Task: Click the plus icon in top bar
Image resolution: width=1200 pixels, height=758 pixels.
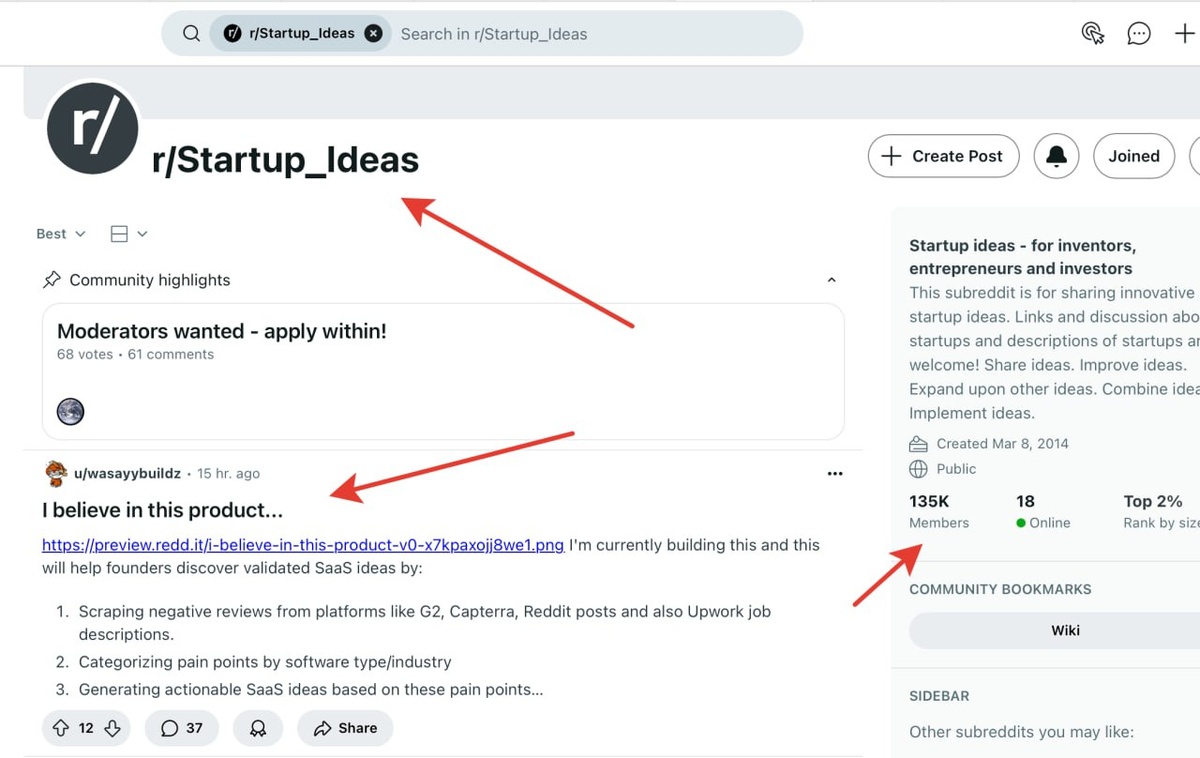Action: coord(1184,34)
